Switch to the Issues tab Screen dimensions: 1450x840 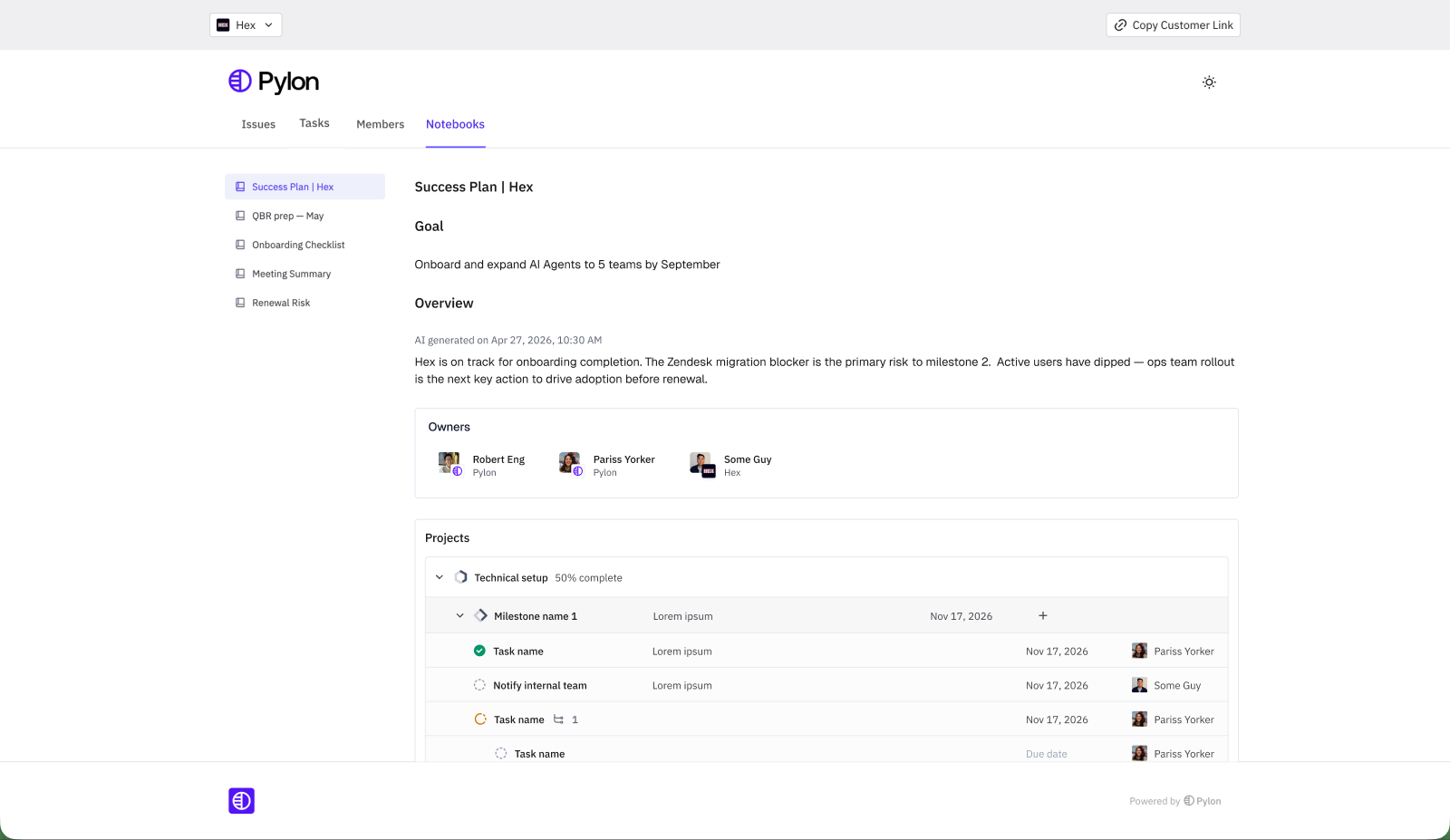coord(258,124)
